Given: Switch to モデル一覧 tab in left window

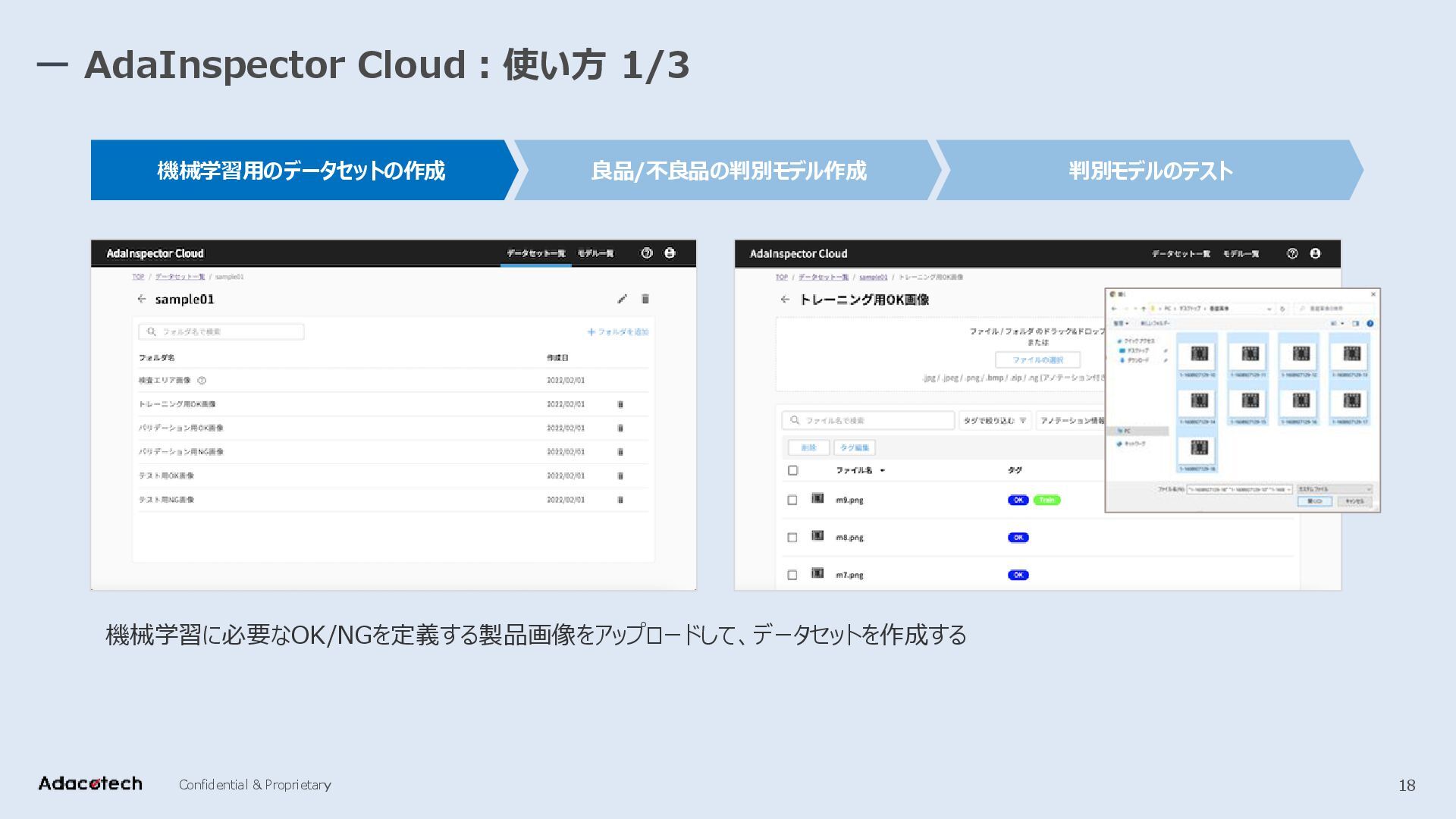Looking at the screenshot, I should click(x=595, y=253).
